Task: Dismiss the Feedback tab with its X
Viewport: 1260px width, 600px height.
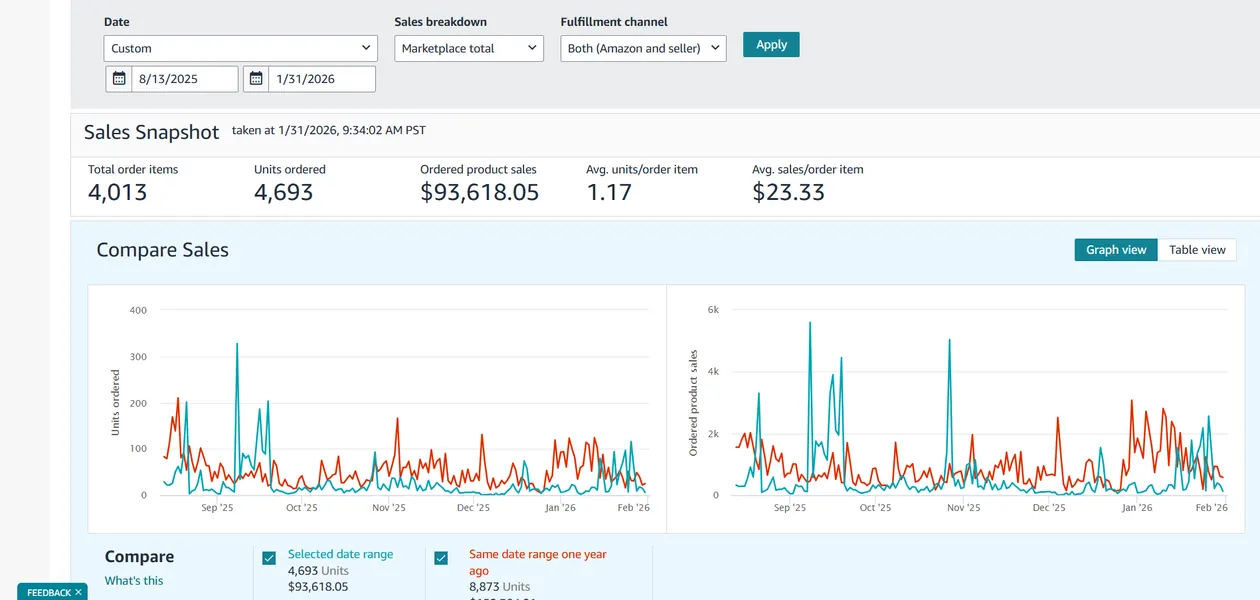Action: 78,593
